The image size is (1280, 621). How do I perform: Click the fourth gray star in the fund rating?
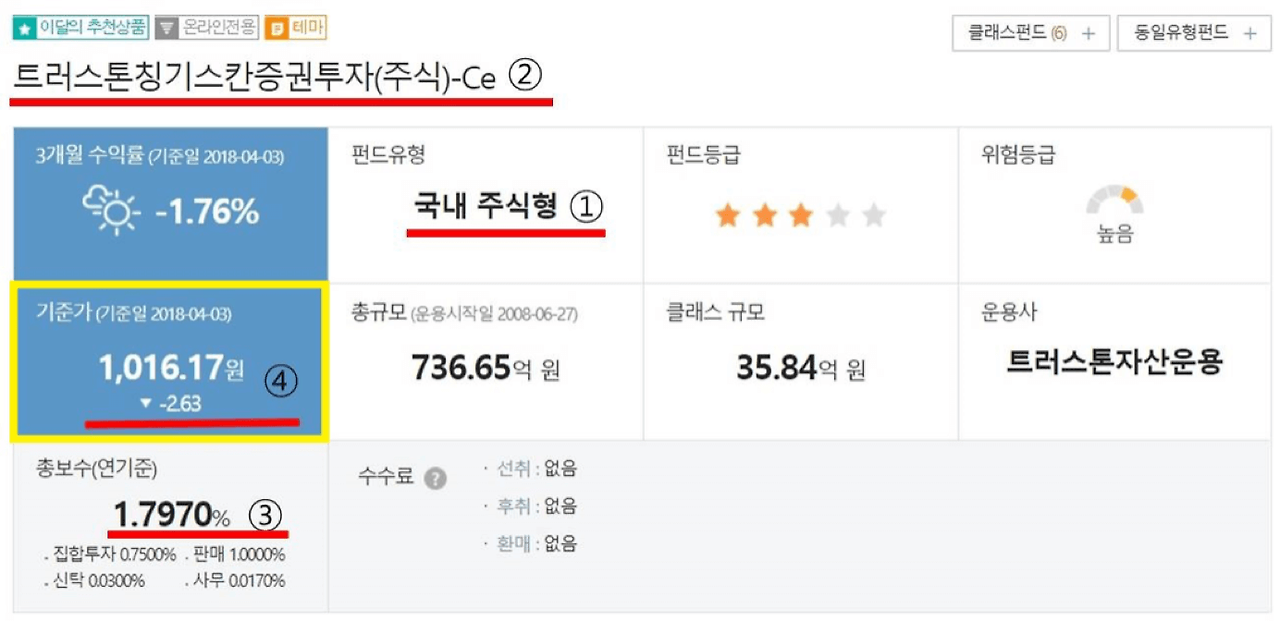pos(835,214)
